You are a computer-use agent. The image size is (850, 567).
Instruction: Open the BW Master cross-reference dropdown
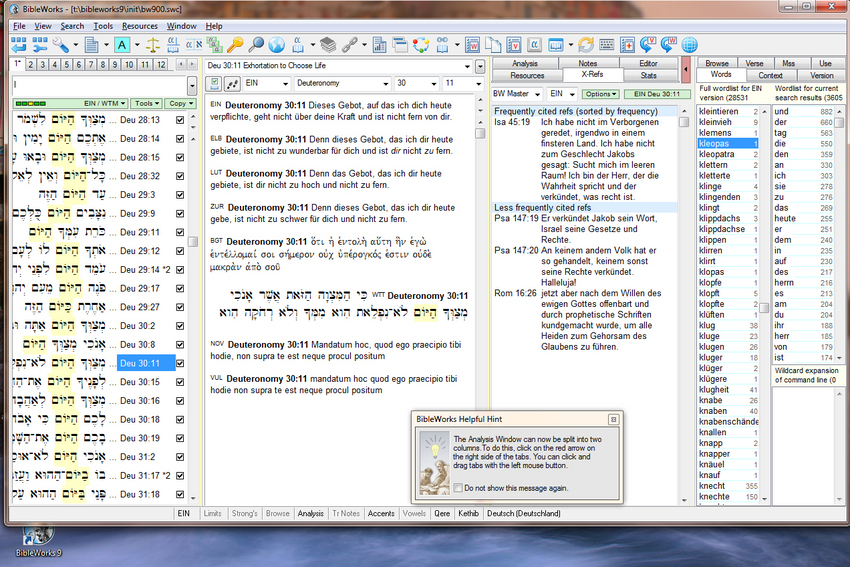(x=517, y=94)
